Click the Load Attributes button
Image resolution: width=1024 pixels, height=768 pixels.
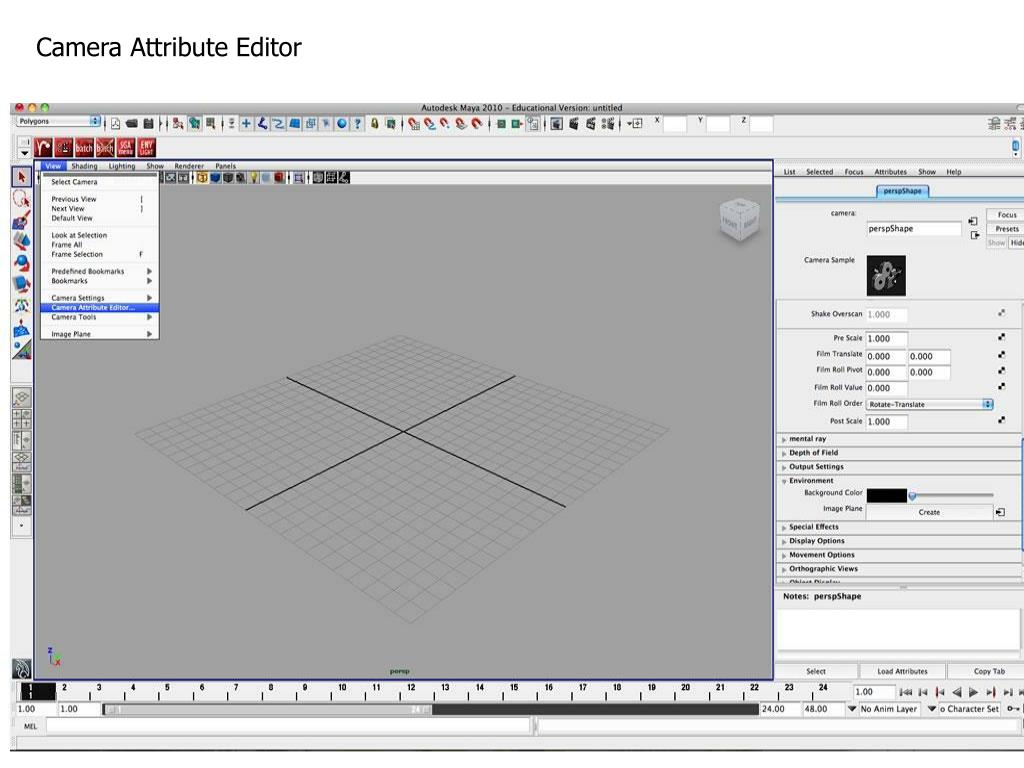(902, 671)
